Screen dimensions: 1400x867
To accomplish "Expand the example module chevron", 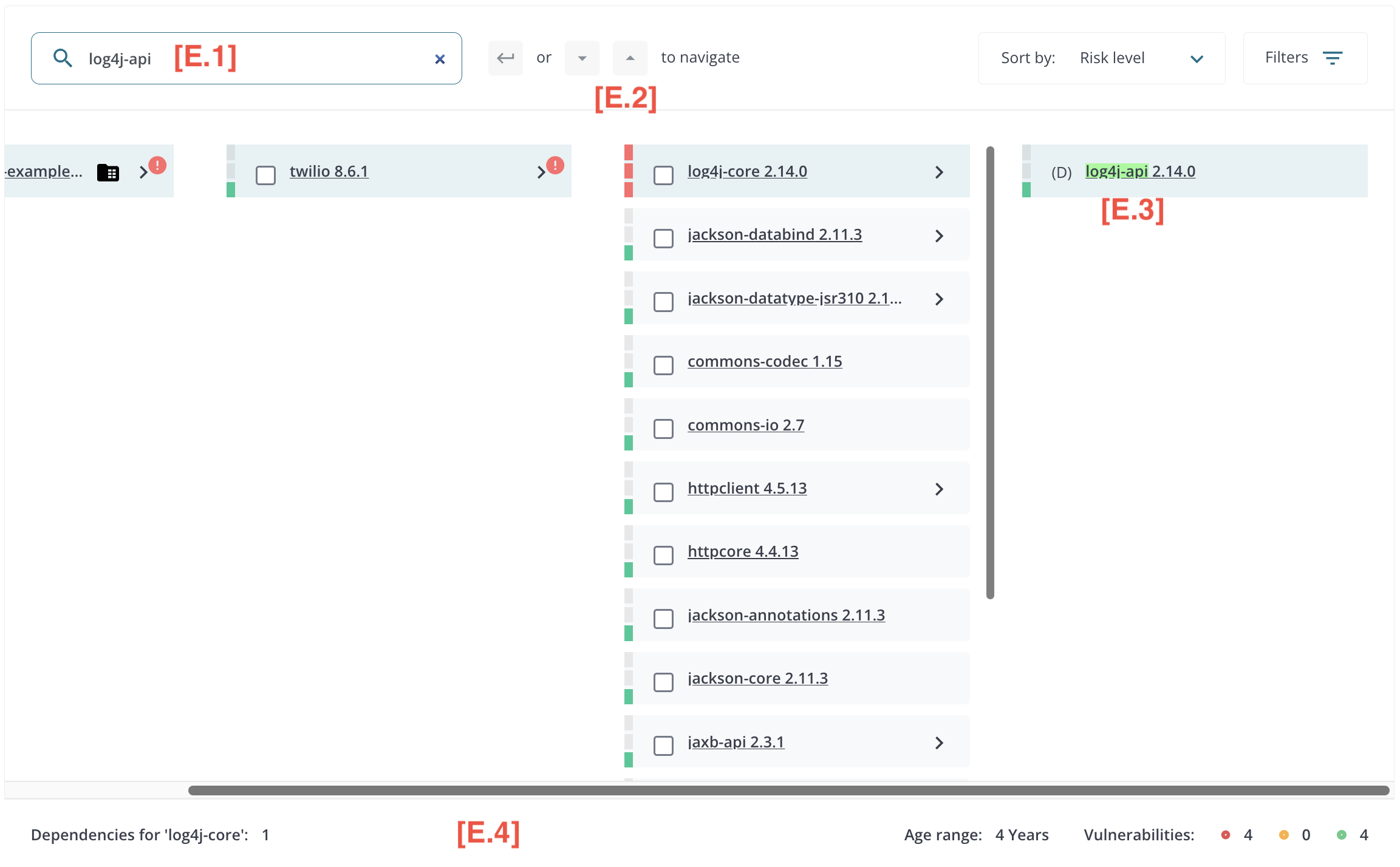I will [x=143, y=172].
